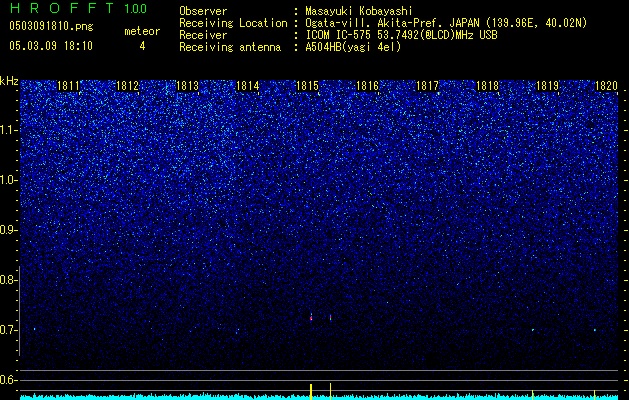
Task: Click the 1820 time axis label
Action: point(606,86)
